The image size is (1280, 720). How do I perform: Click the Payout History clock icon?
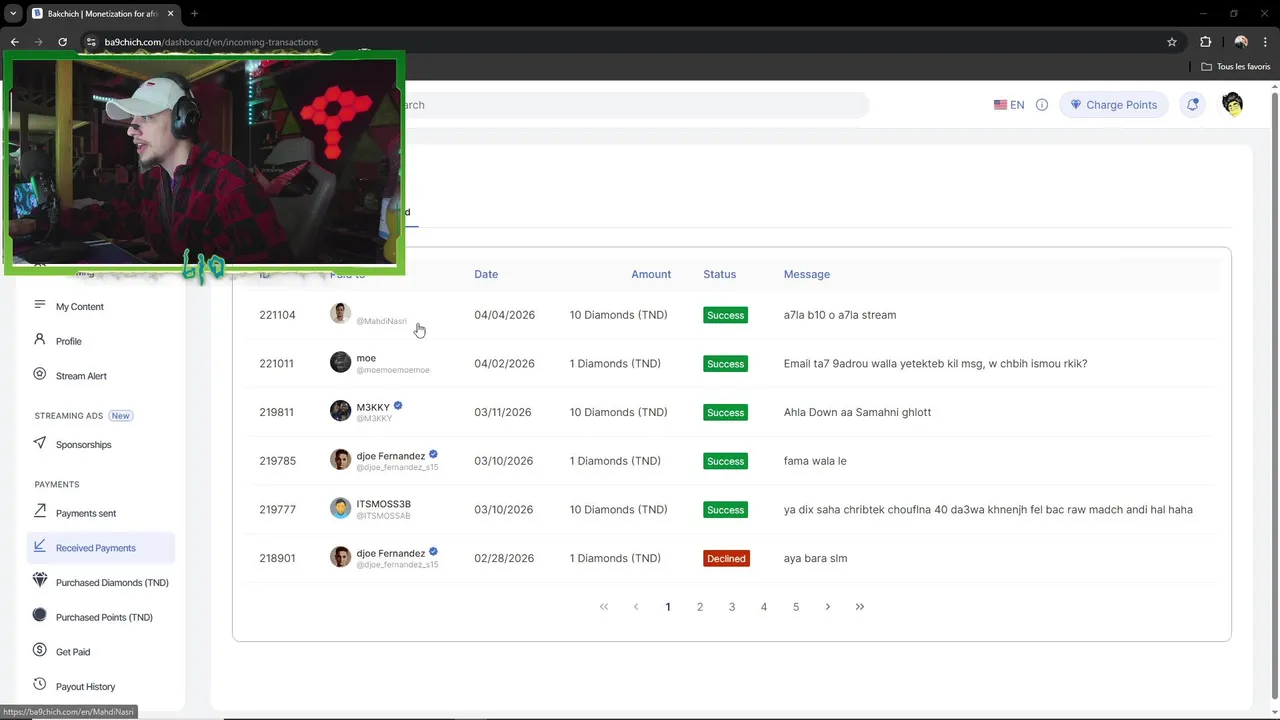pos(40,684)
